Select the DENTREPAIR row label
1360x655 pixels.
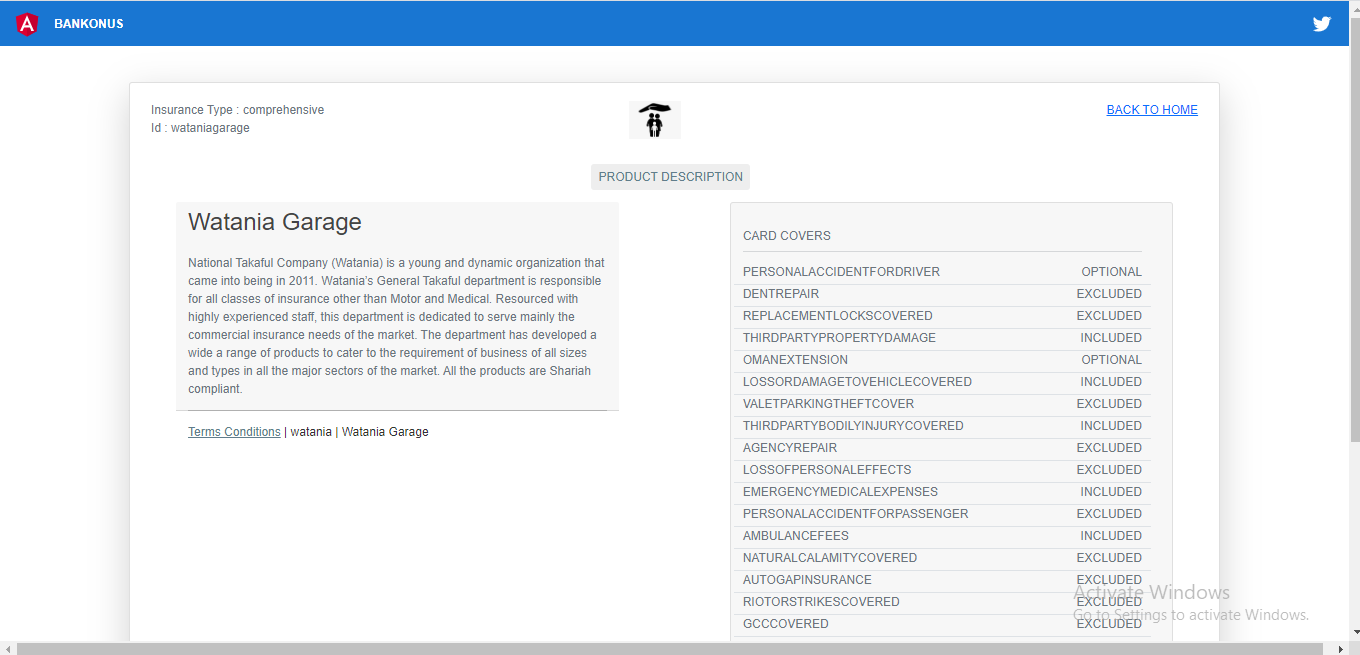pyautogui.click(x=781, y=294)
